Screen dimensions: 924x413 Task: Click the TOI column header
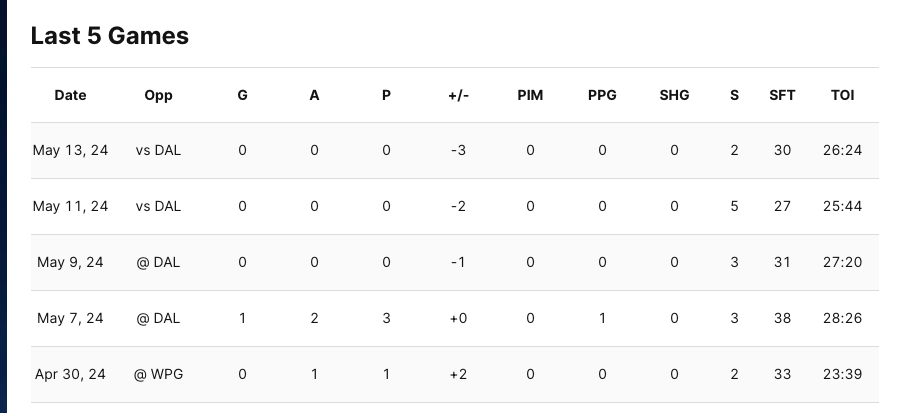pyautogui.click(x=842, y=96)
